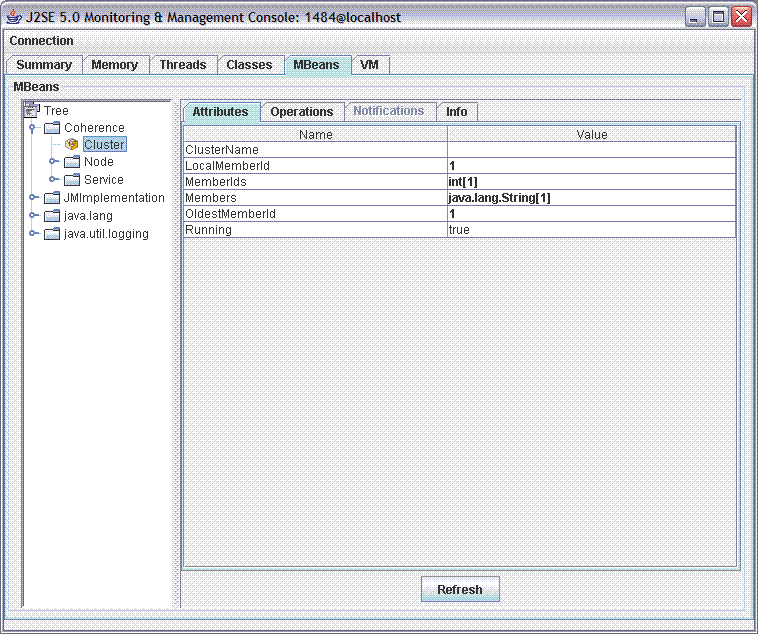Switch to the Threads tab
The height and width of the screenshot is (634, 758).
tap(183, 65)
